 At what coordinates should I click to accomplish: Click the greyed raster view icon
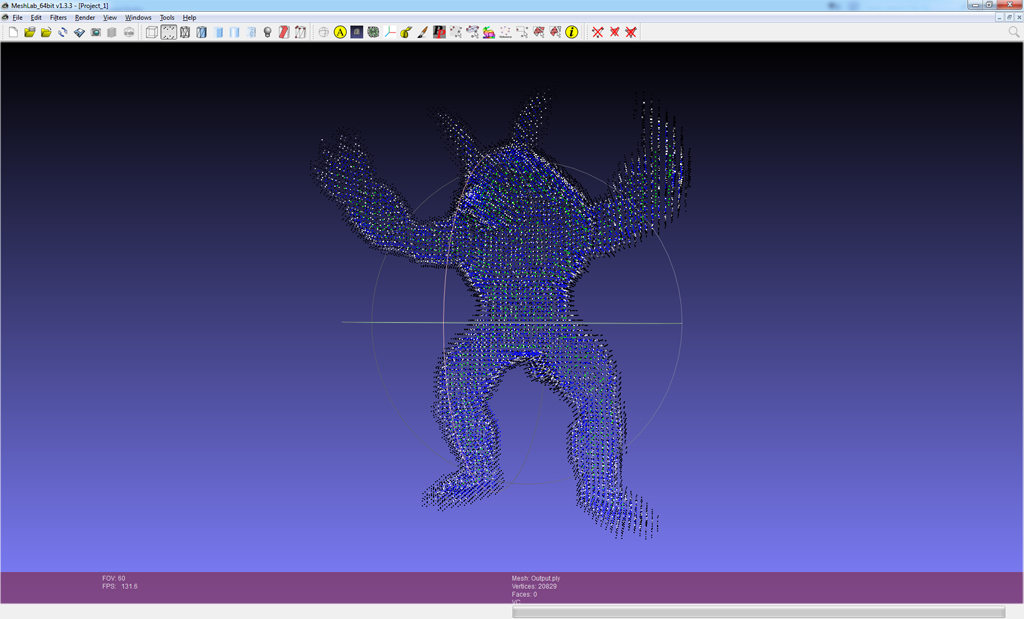click(x=129, y=32)
